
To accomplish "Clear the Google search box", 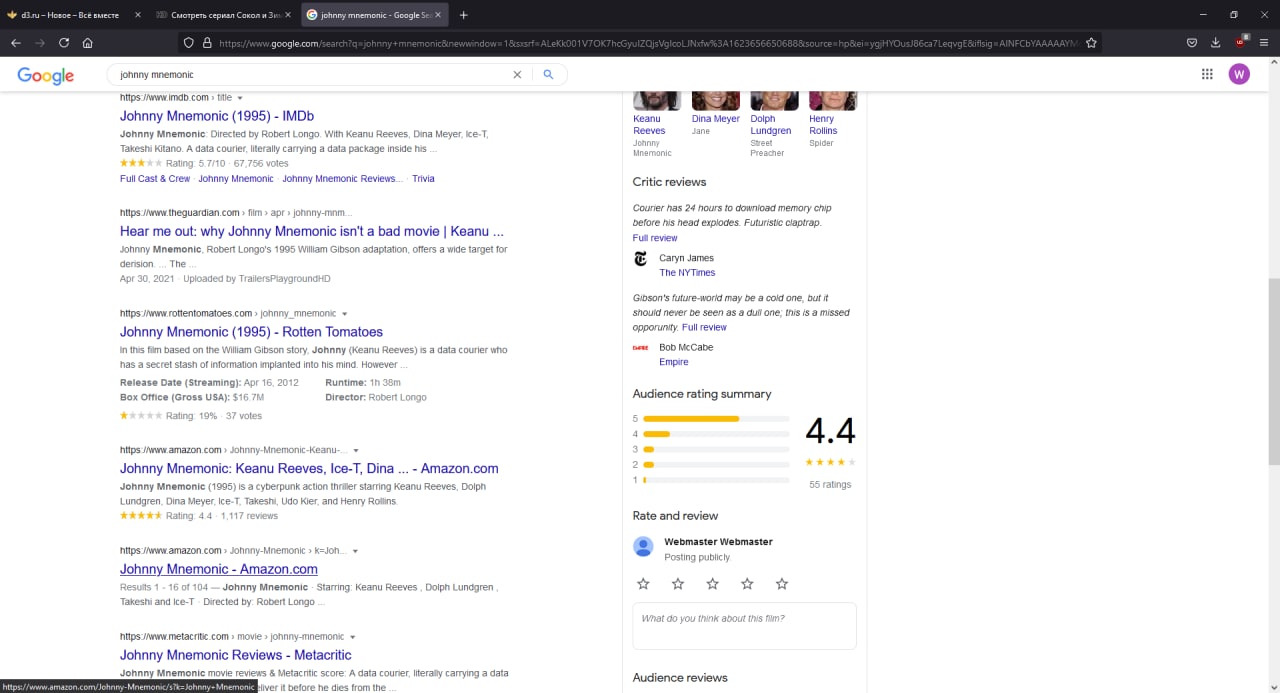I will (517, 74).
